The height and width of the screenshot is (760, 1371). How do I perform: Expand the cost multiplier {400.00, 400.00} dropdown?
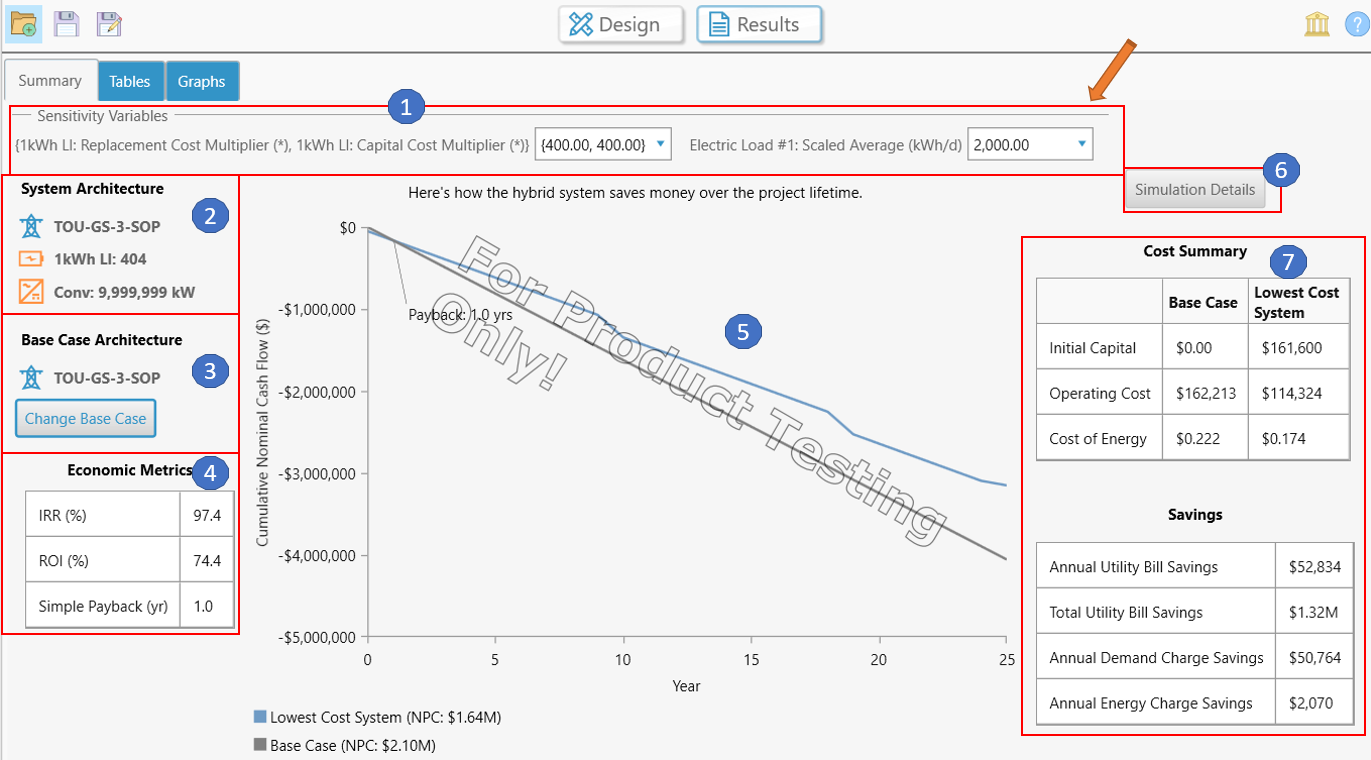pos(604,145)
